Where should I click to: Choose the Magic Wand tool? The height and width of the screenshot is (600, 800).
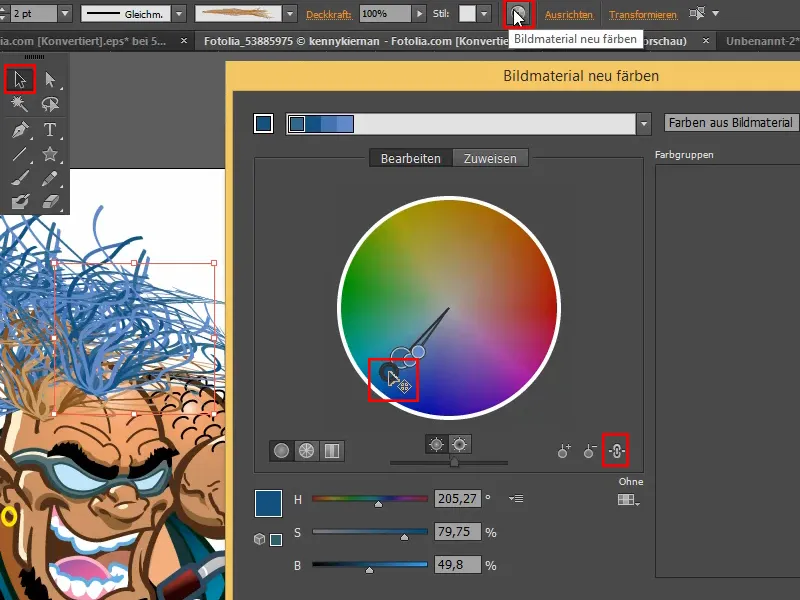point(20,104)
